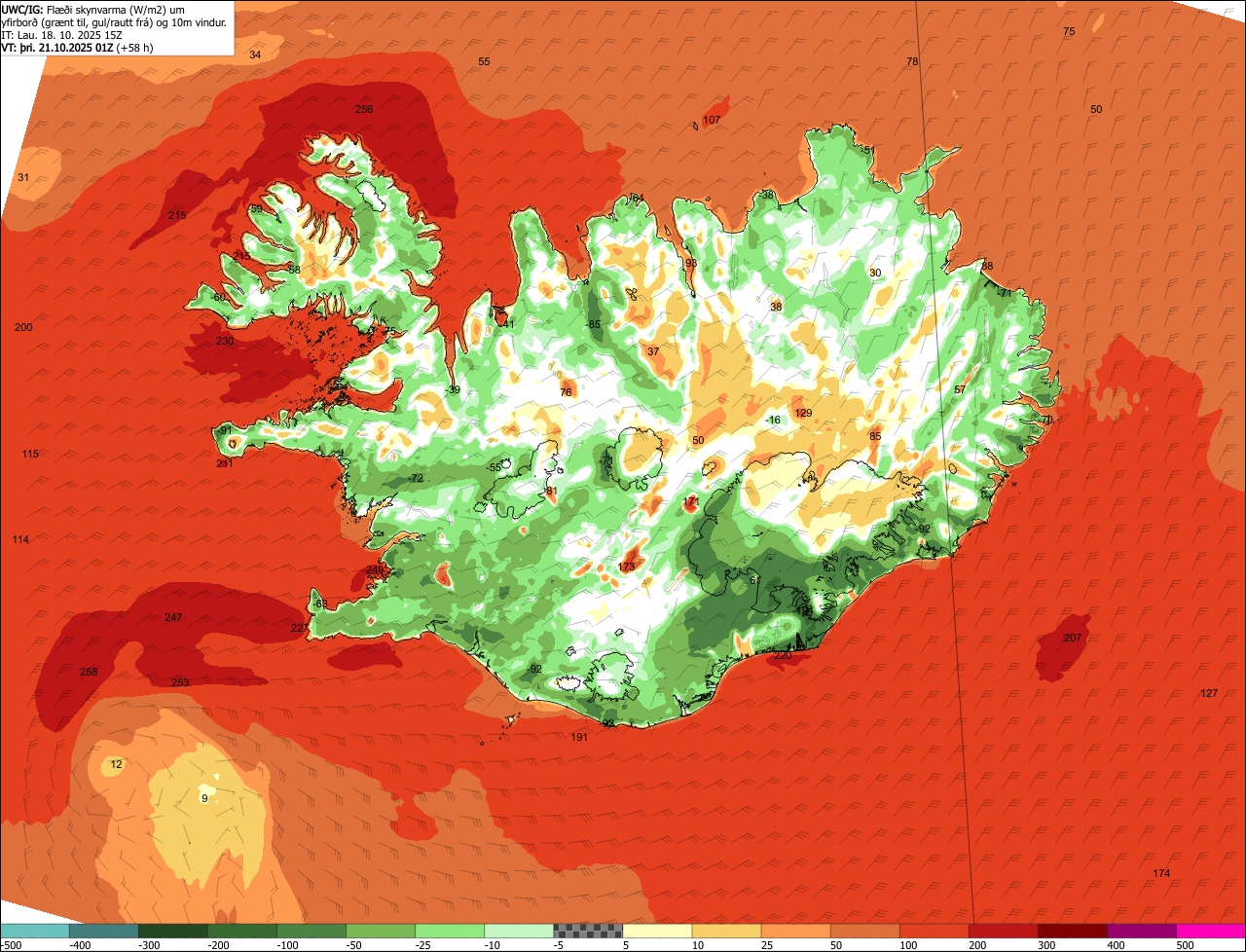The image size is (1246, 952).
Task: Click the '30' value in Northeast Iceland
Action: click(875, 273)
